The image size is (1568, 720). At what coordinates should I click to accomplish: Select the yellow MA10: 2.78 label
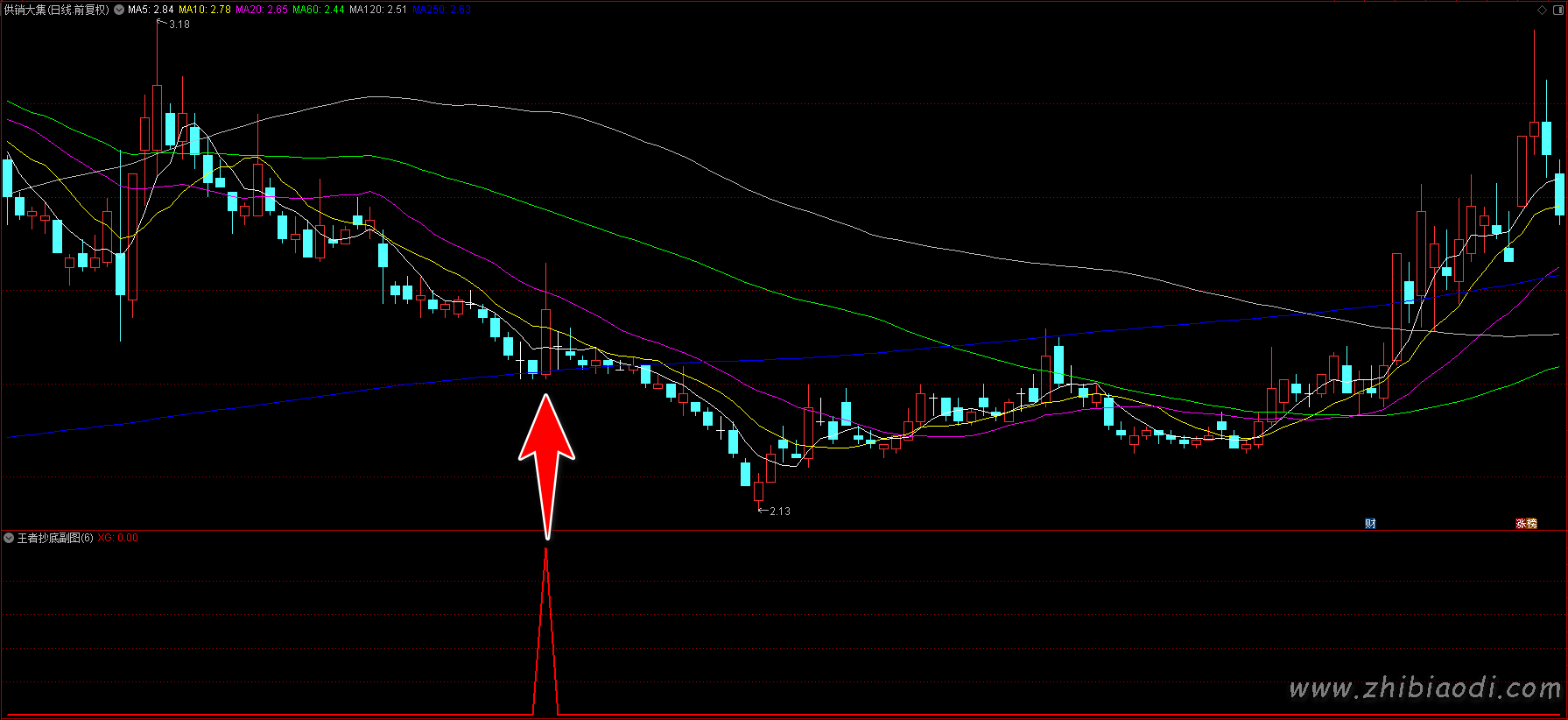[x=205, y=10]
